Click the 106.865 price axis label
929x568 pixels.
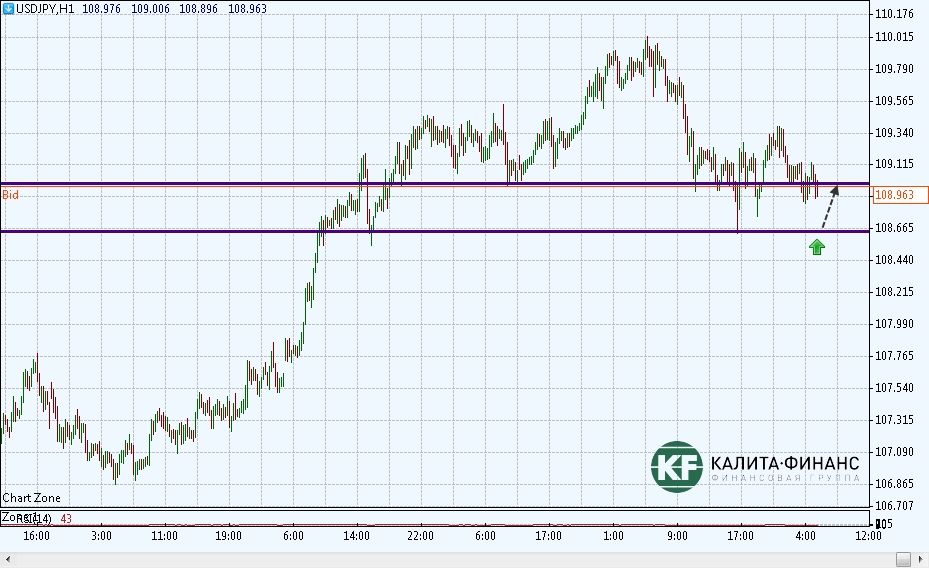tap(895, 483)
